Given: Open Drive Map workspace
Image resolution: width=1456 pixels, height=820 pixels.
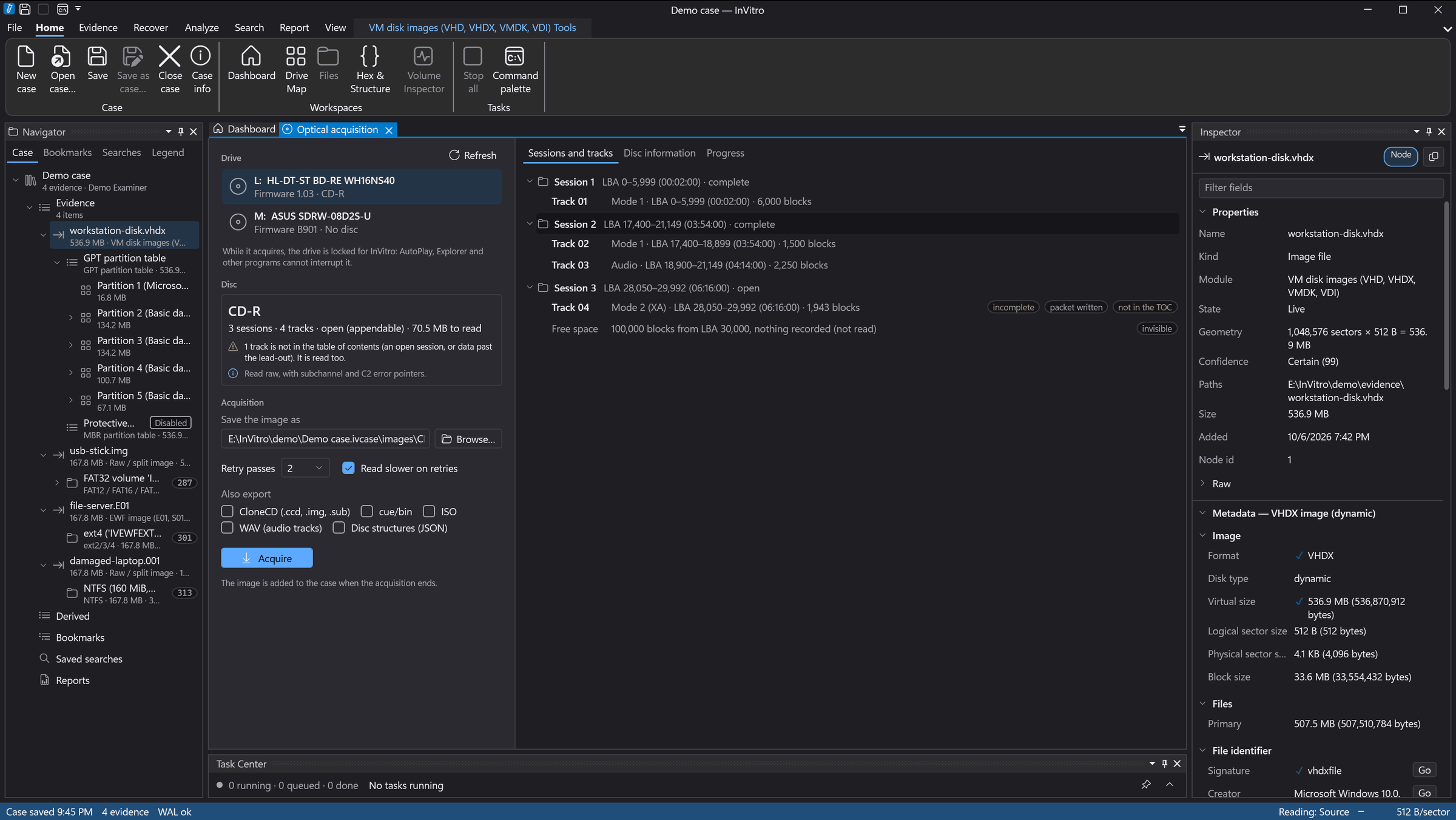Looking at the screenshot, I should (296, 69).
